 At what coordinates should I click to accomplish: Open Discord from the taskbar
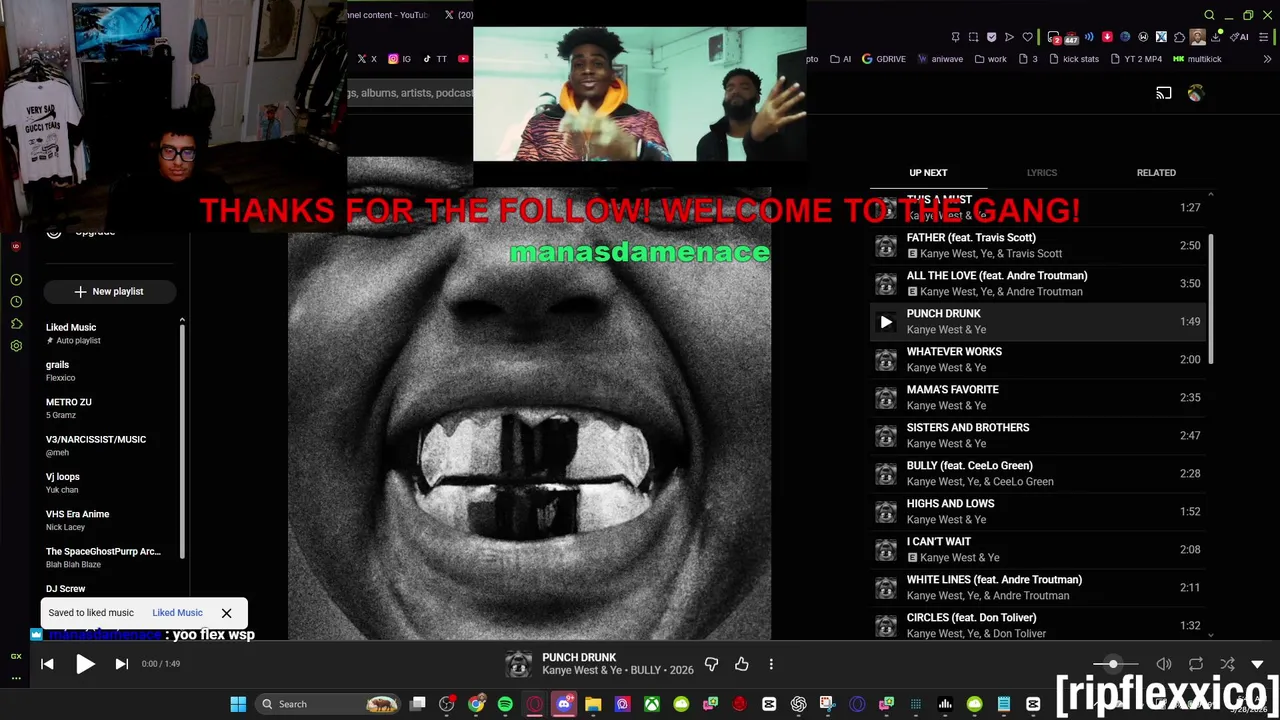564,704
